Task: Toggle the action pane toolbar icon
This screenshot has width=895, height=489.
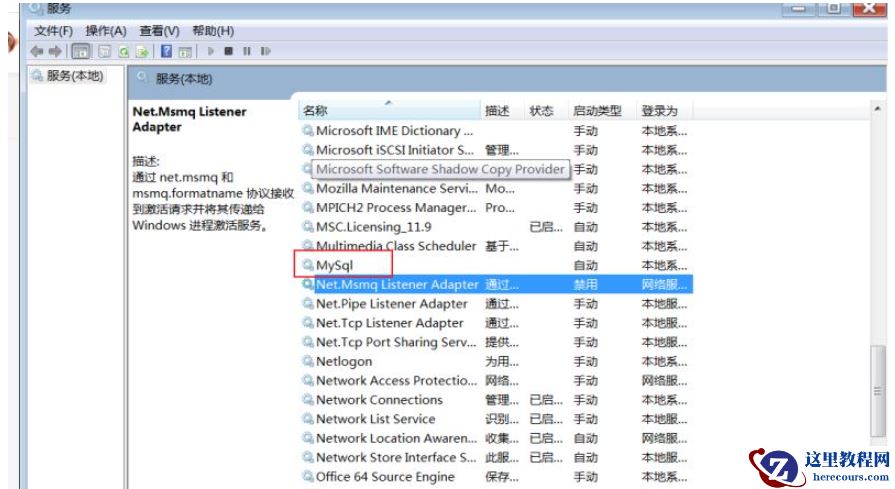Action: (x=185, y=51)
